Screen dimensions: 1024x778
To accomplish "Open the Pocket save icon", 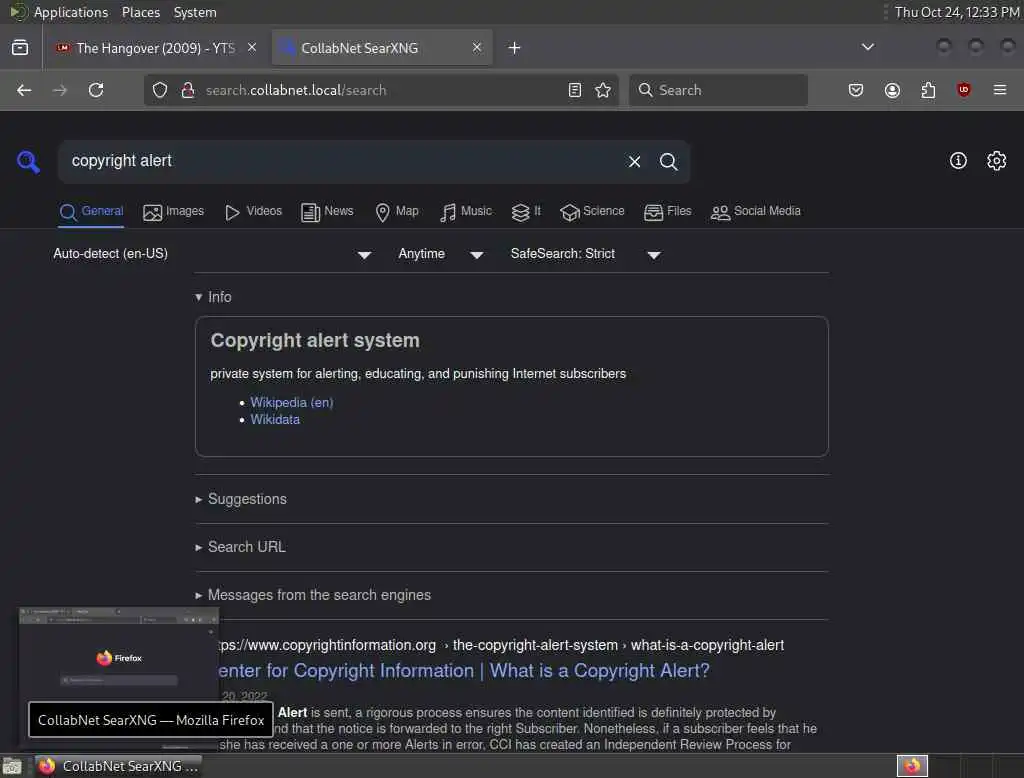I will (856, 90).
